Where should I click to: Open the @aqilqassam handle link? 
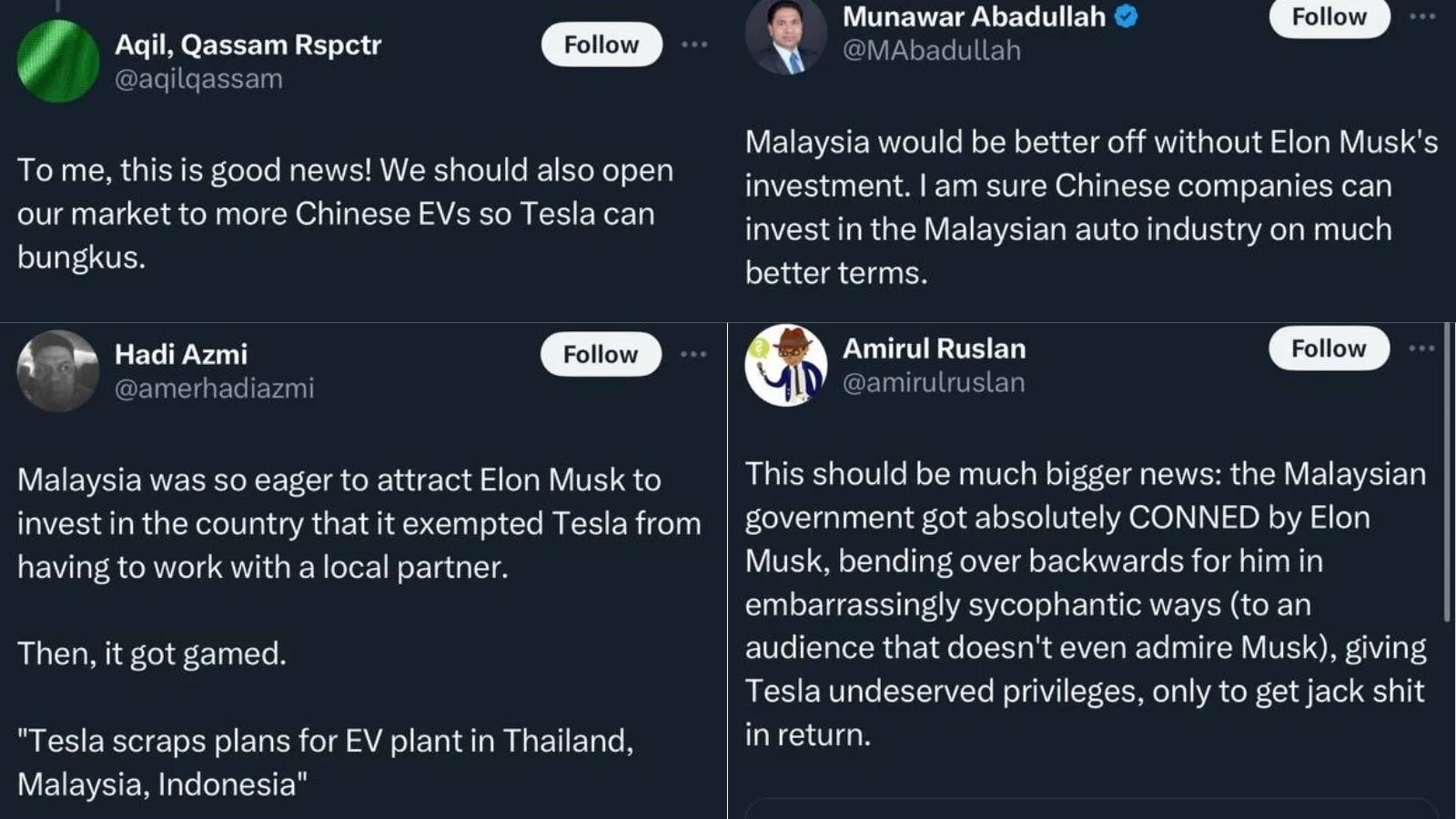coord(198,79)
